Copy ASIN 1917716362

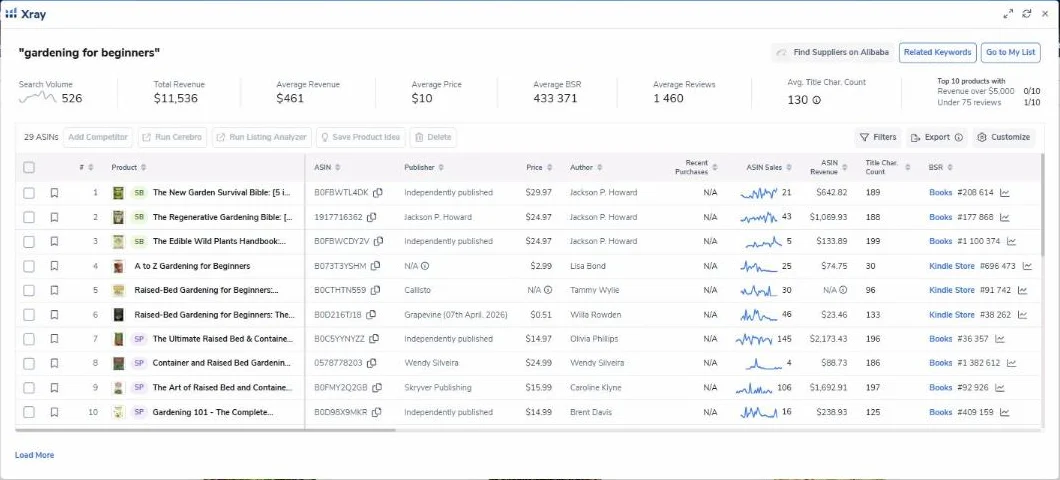(372, 217)
